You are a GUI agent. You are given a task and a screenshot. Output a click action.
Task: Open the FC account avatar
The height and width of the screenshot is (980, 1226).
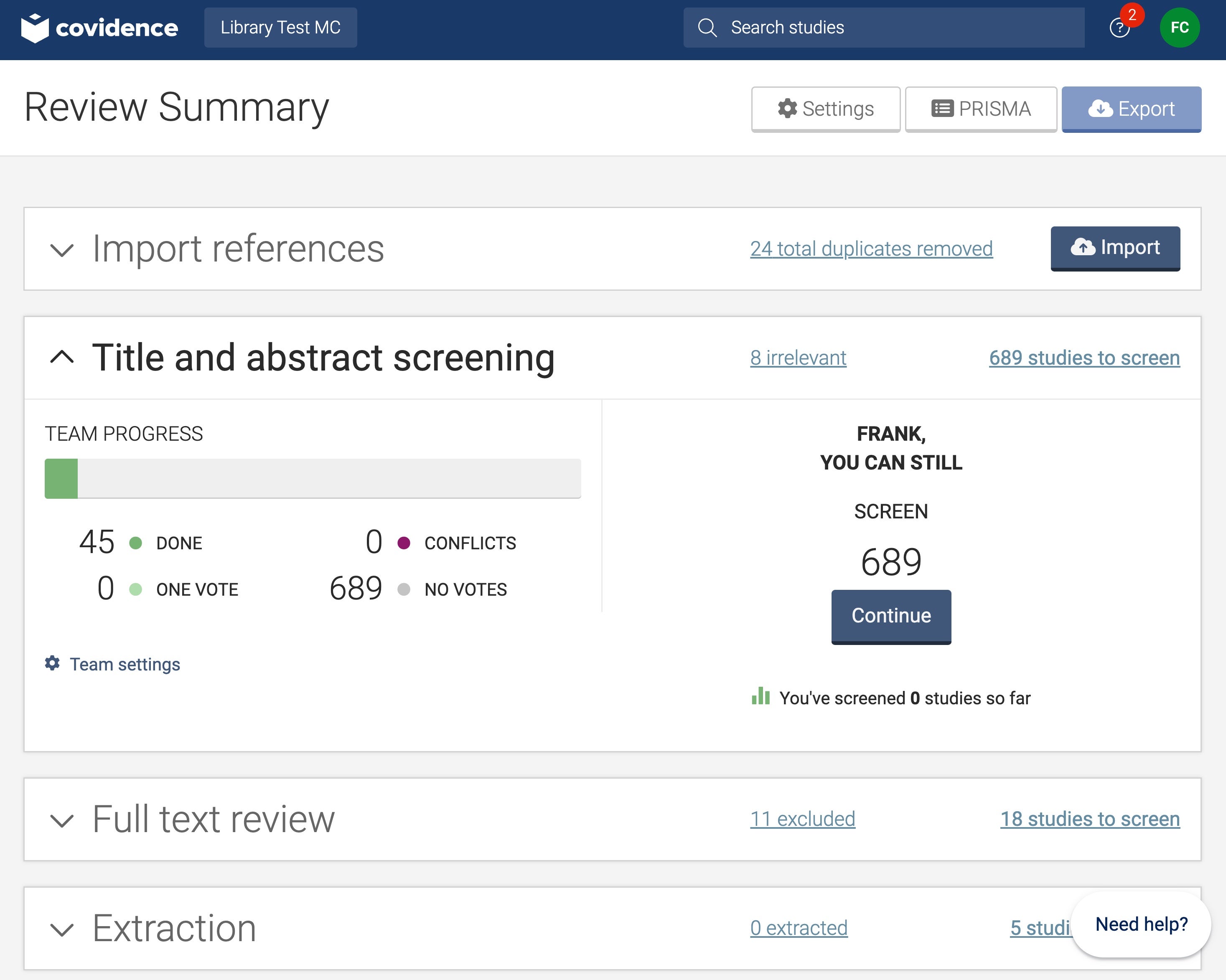pyautogui.click(x=1180, y=27)
